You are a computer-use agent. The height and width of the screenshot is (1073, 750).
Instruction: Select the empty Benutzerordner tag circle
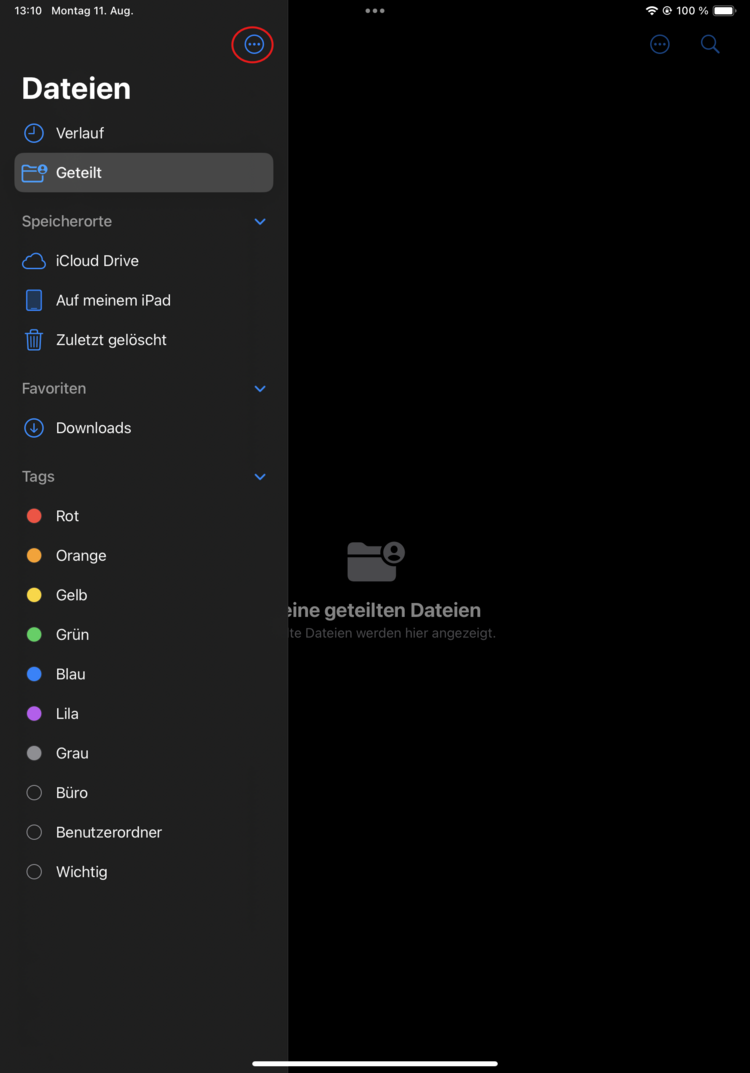[34, 832]
